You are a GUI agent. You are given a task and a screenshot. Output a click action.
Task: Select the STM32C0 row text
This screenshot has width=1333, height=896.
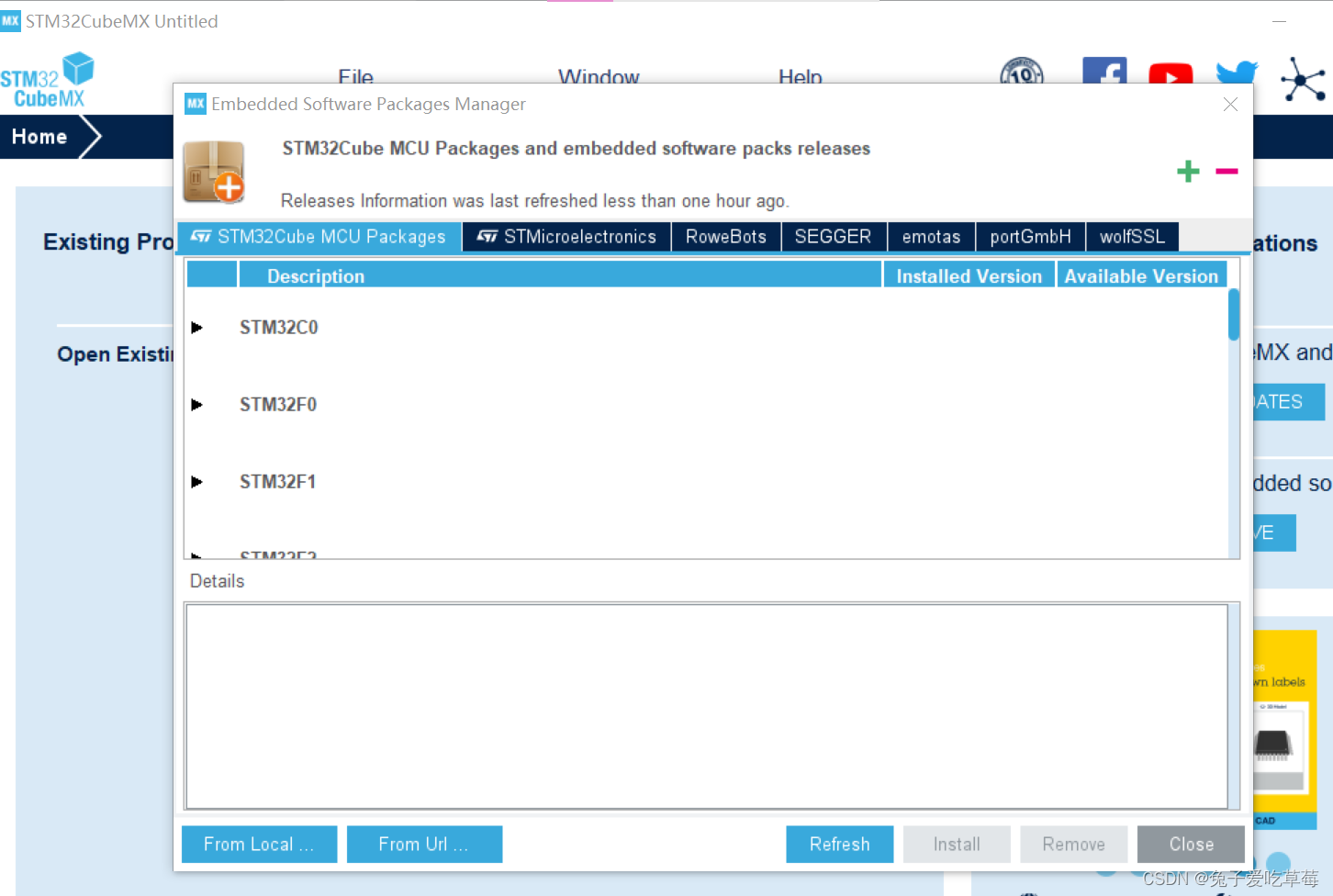[279, 328]
